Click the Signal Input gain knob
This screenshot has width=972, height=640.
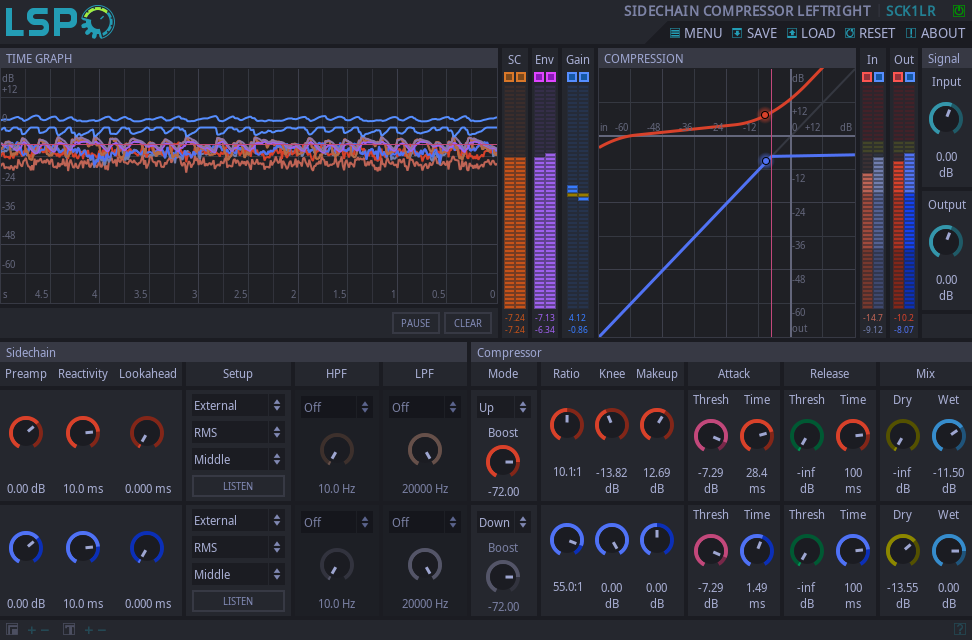tap(945, 119)
